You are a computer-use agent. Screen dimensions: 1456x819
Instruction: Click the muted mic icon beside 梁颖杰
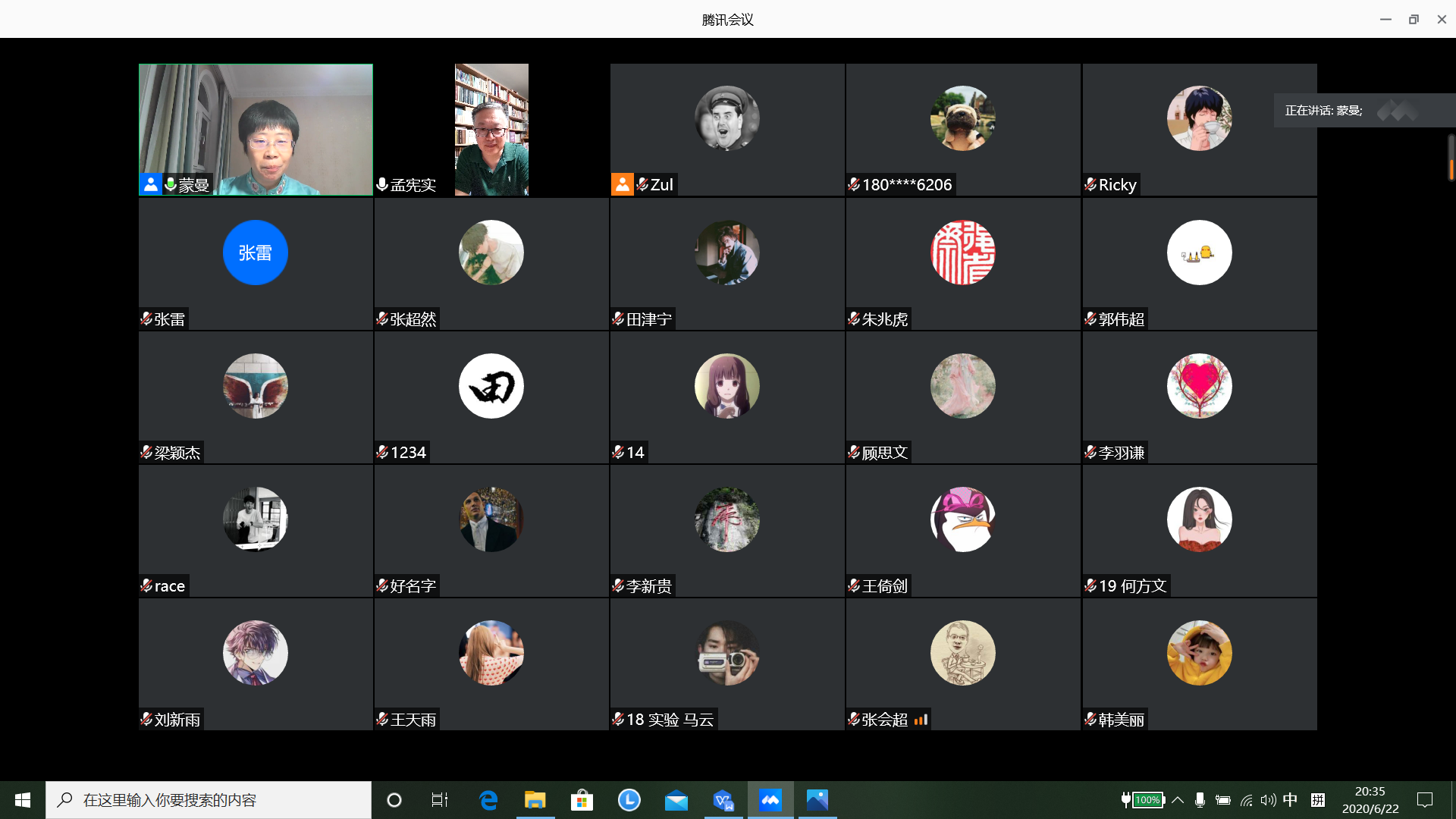coord(146,453)
